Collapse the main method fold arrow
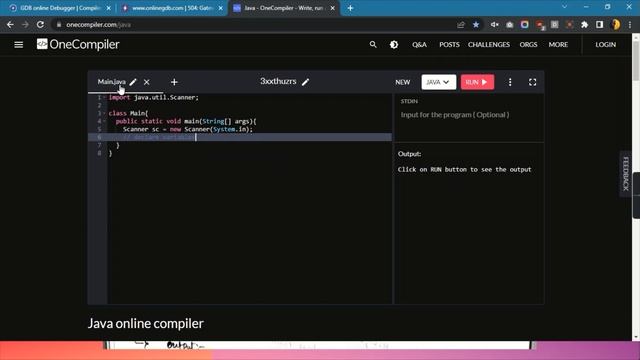 coord(104,121)
